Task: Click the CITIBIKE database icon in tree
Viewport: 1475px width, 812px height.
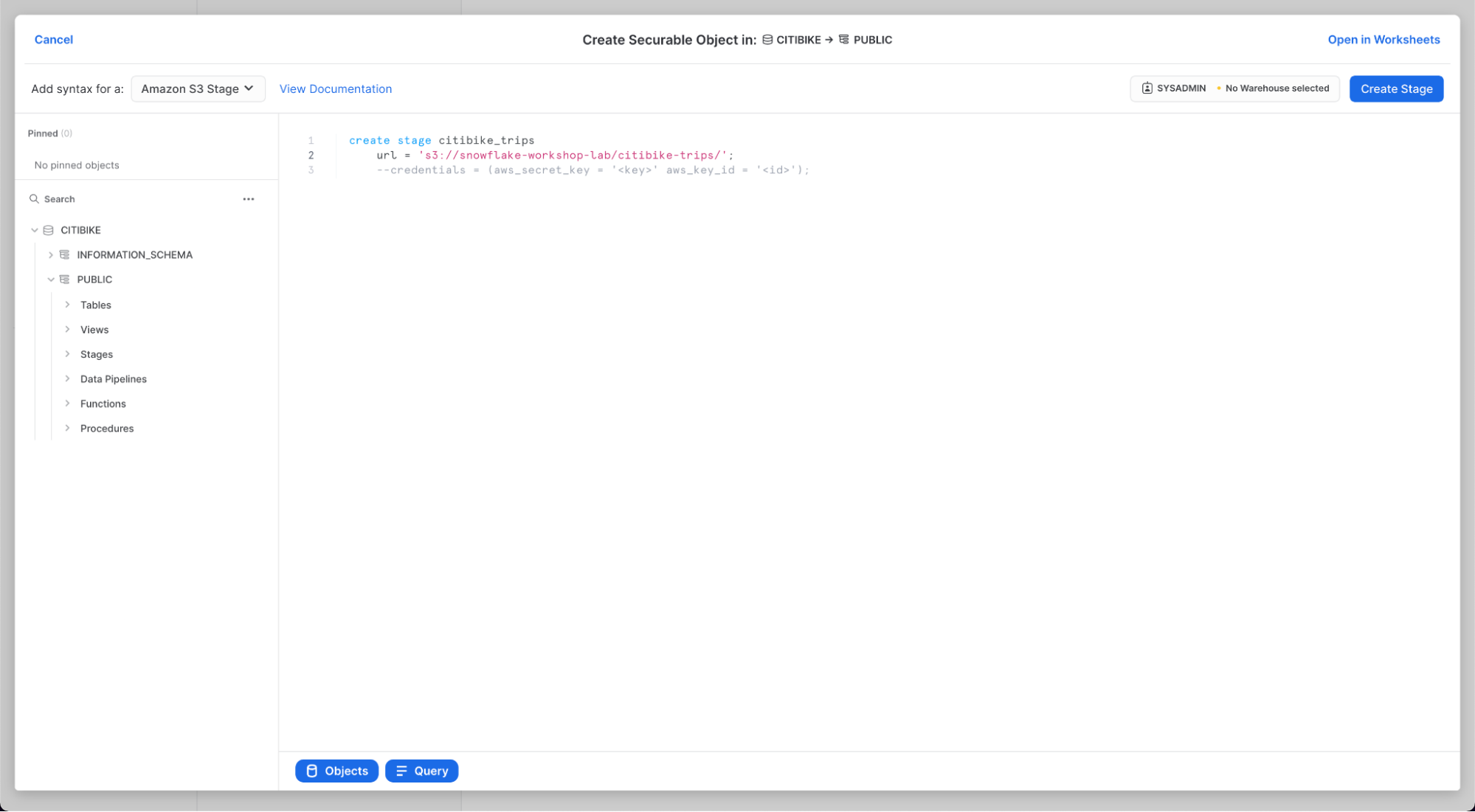Action: click(x=49, y=230)
